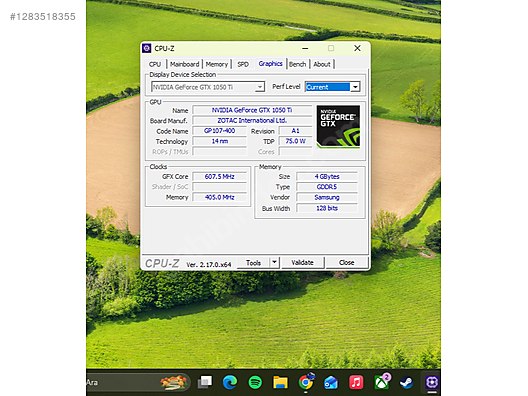Click the GDDR5 memory type value
Viewport: 528px width, 396px height.
click(x=327, y=187)
